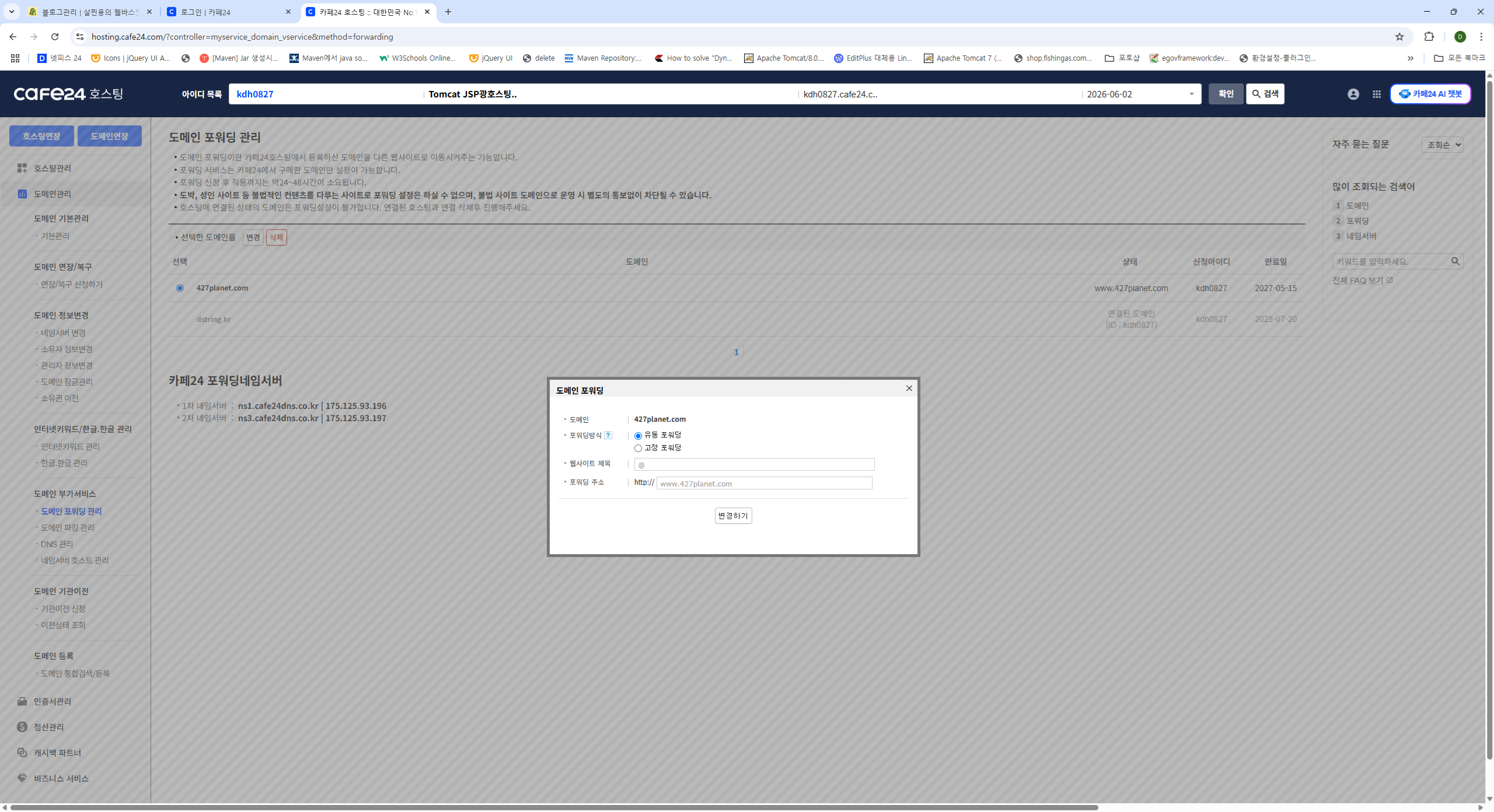Click the 인증서관리 briefcase icon
The height and width of the screenshot is (812, 1494).
22,701
